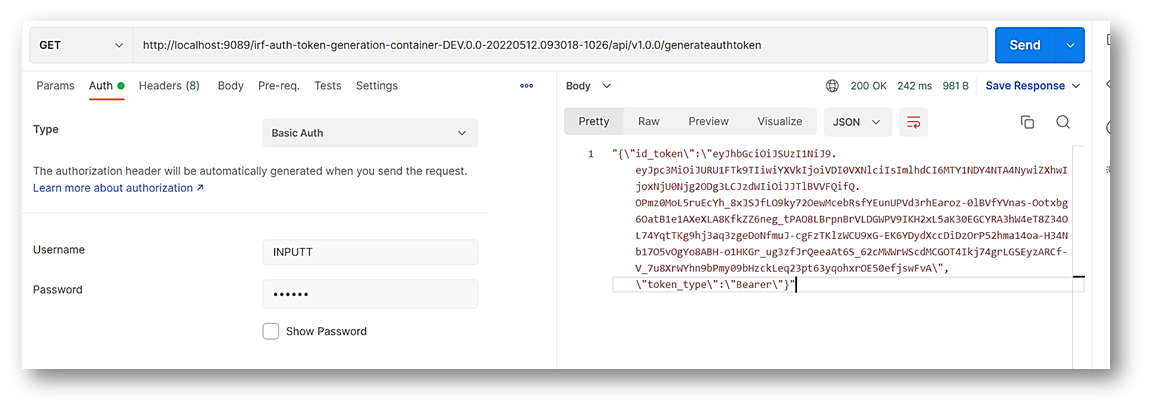Open the JSON format dropdown
Image resolution: width=1152 pixels, height=411 pixels.
[856, 122]
